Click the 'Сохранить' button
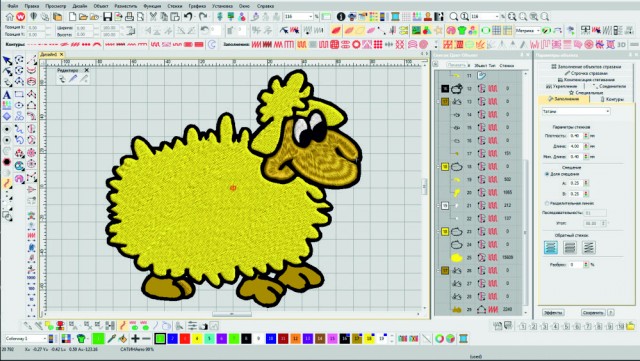 (x=593, y=312)
